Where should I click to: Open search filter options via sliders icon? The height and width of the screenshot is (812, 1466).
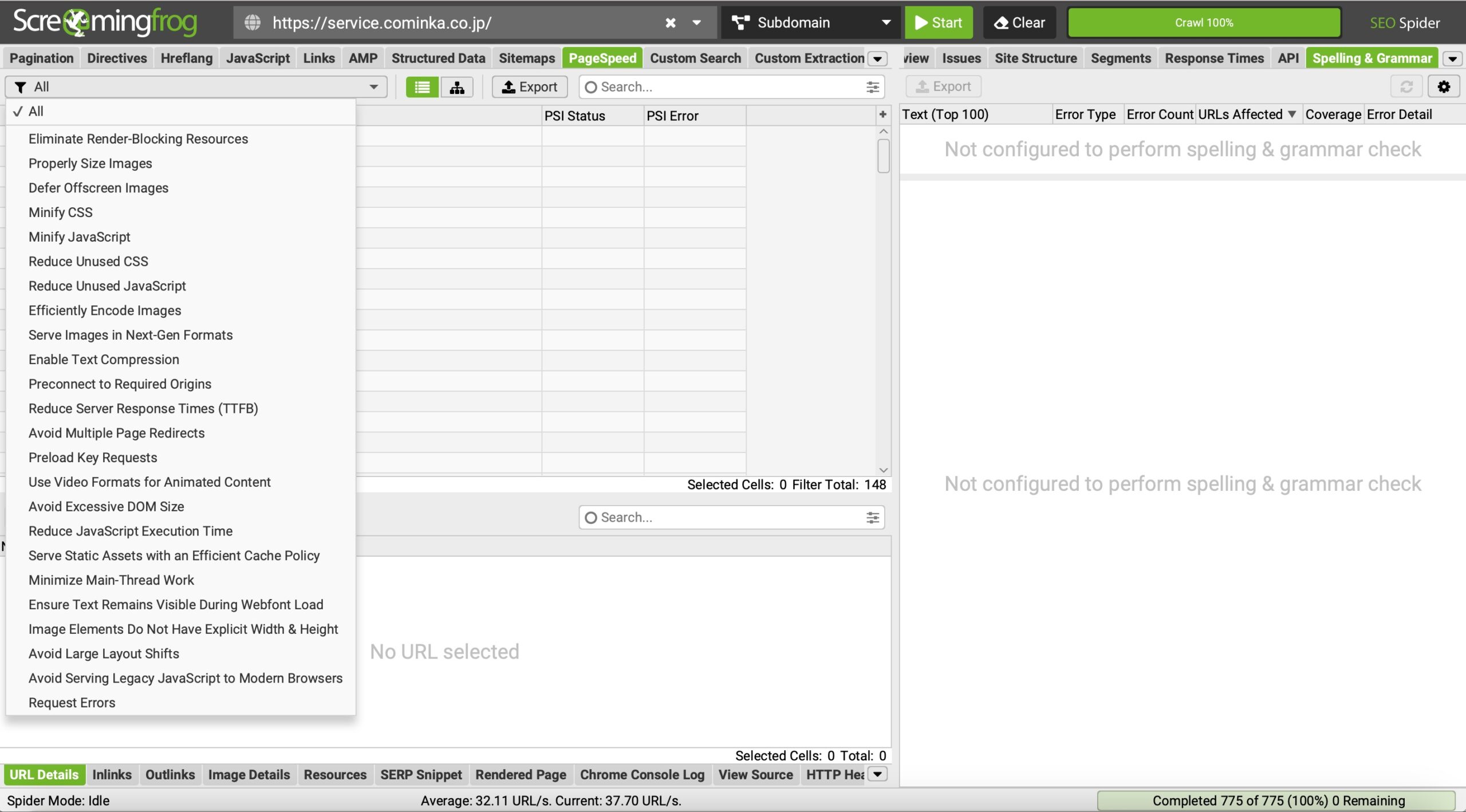871,87
